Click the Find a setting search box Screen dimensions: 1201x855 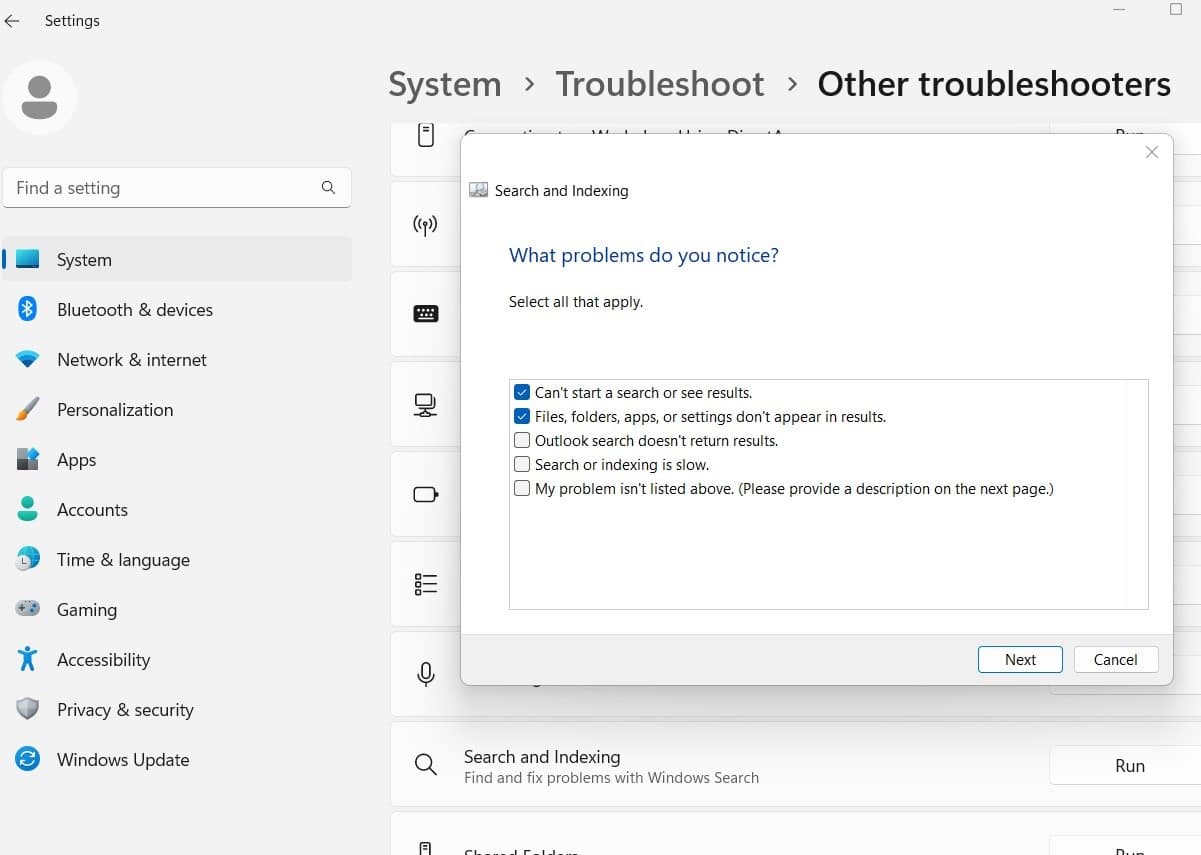tap(177, 187)
